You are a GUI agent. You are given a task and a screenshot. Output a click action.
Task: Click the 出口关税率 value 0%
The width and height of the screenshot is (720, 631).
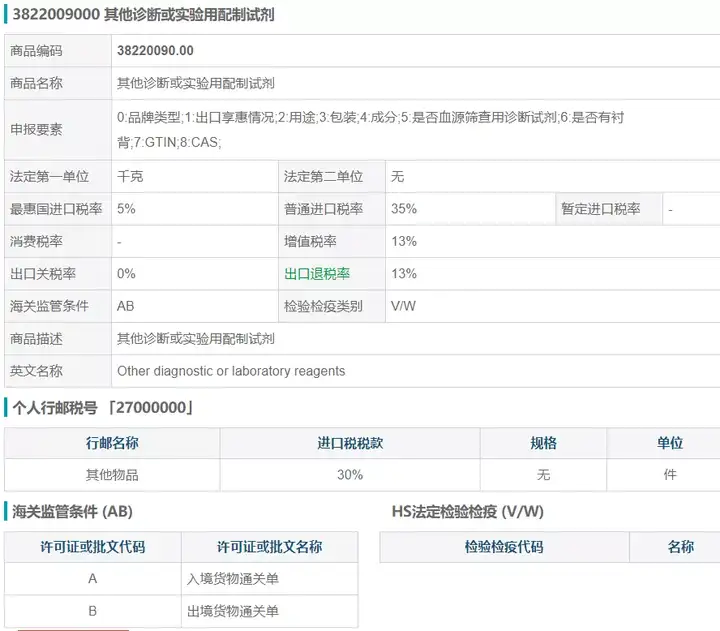pyautogui.click(x=126, y=274)
